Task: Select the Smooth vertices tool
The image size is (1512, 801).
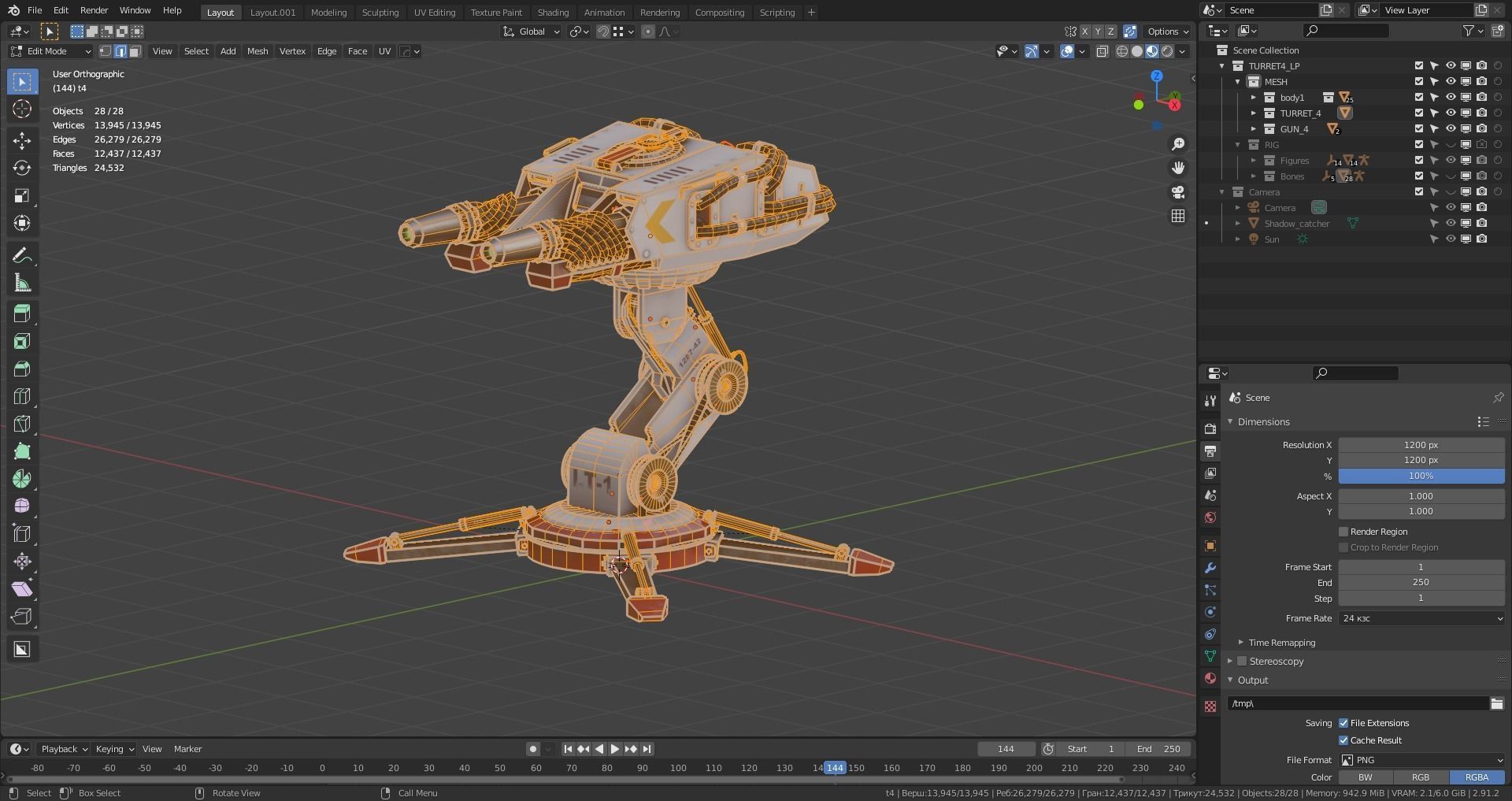Action: click(22, 506)
